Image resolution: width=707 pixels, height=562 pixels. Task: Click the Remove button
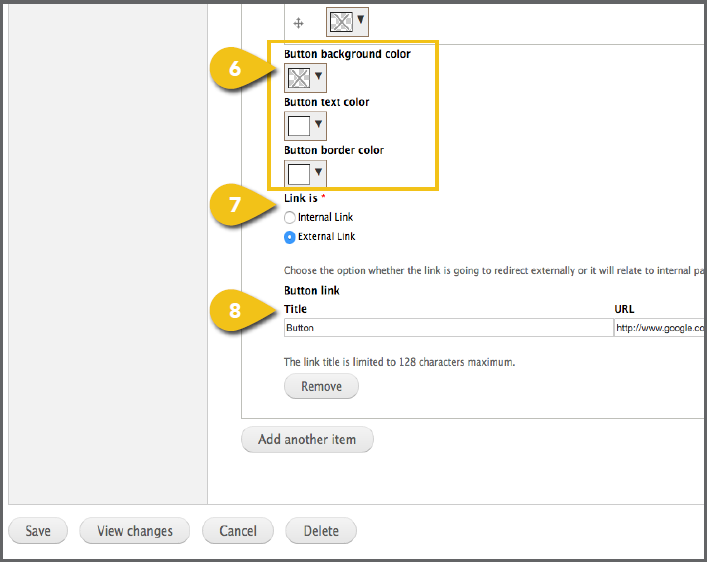pyautogui.click(x=321, y=387)
